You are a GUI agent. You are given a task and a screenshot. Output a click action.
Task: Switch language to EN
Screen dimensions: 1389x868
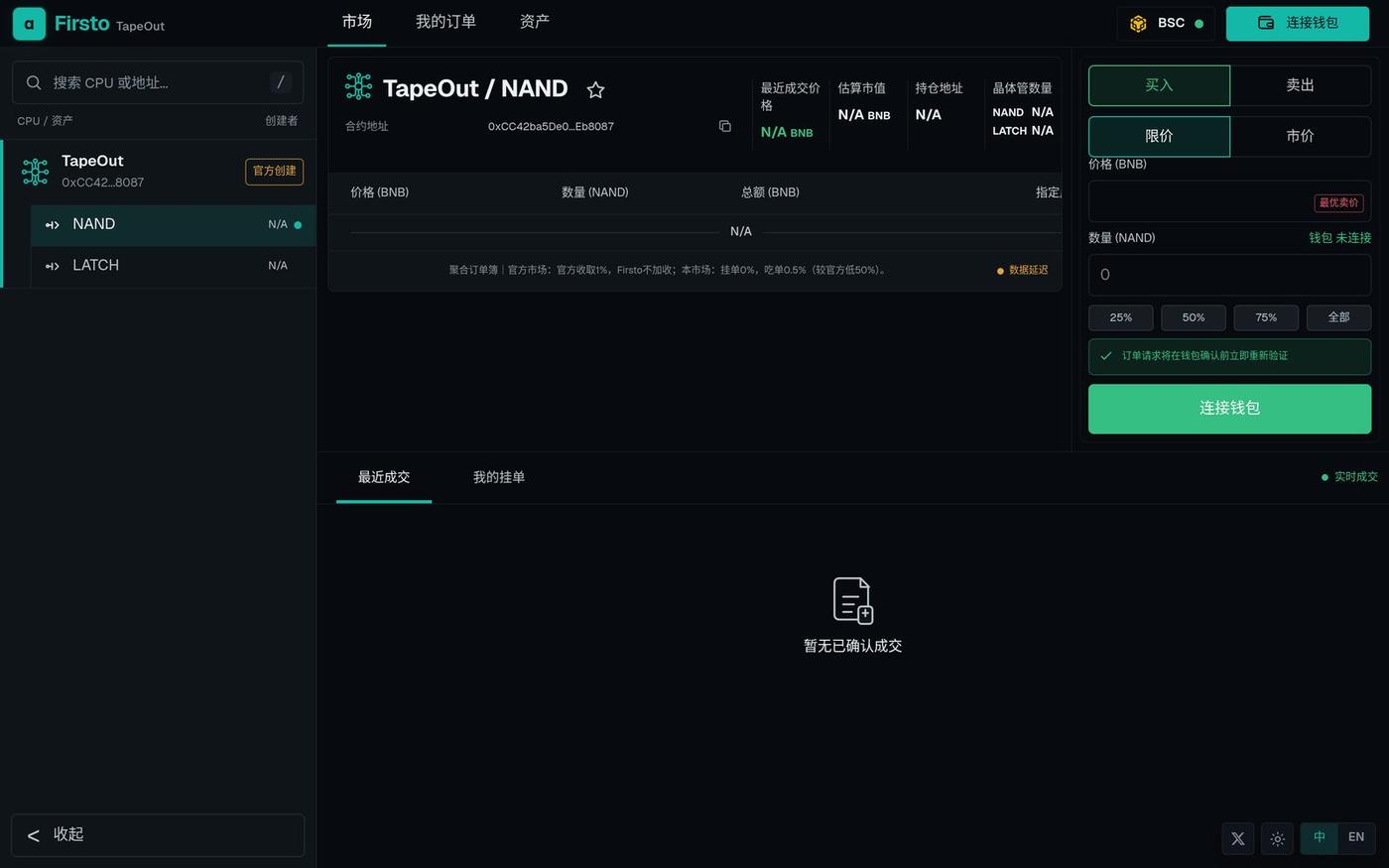pos(1356,837)
